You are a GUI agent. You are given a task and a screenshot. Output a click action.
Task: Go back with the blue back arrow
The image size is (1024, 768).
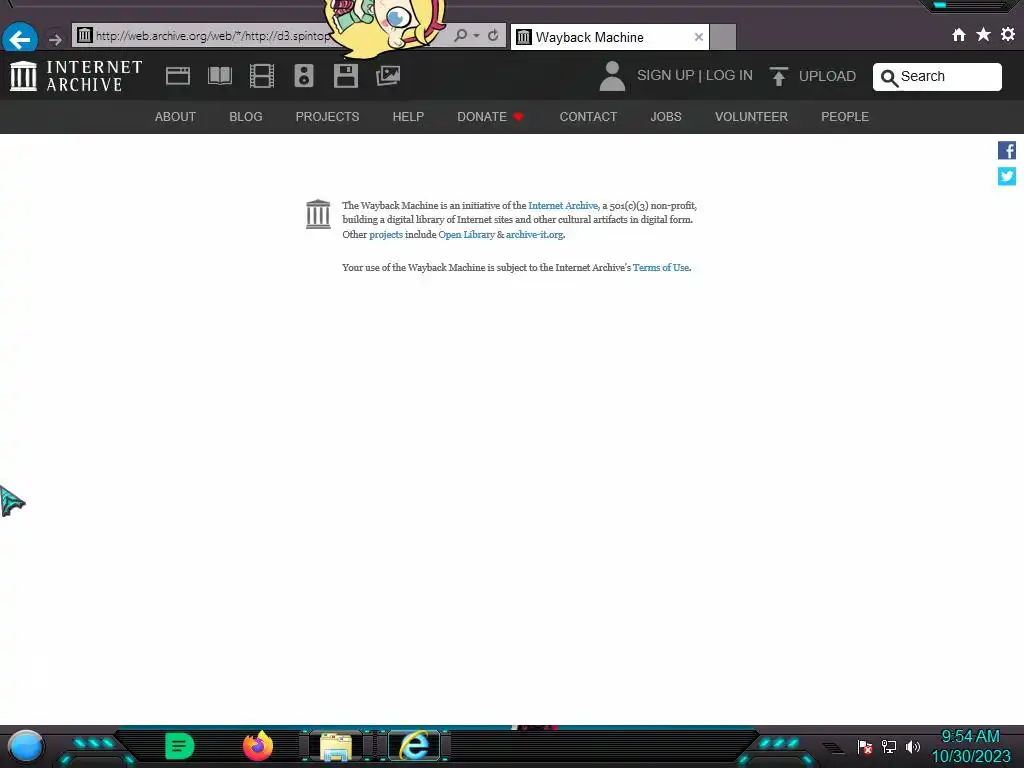point(20,39)
